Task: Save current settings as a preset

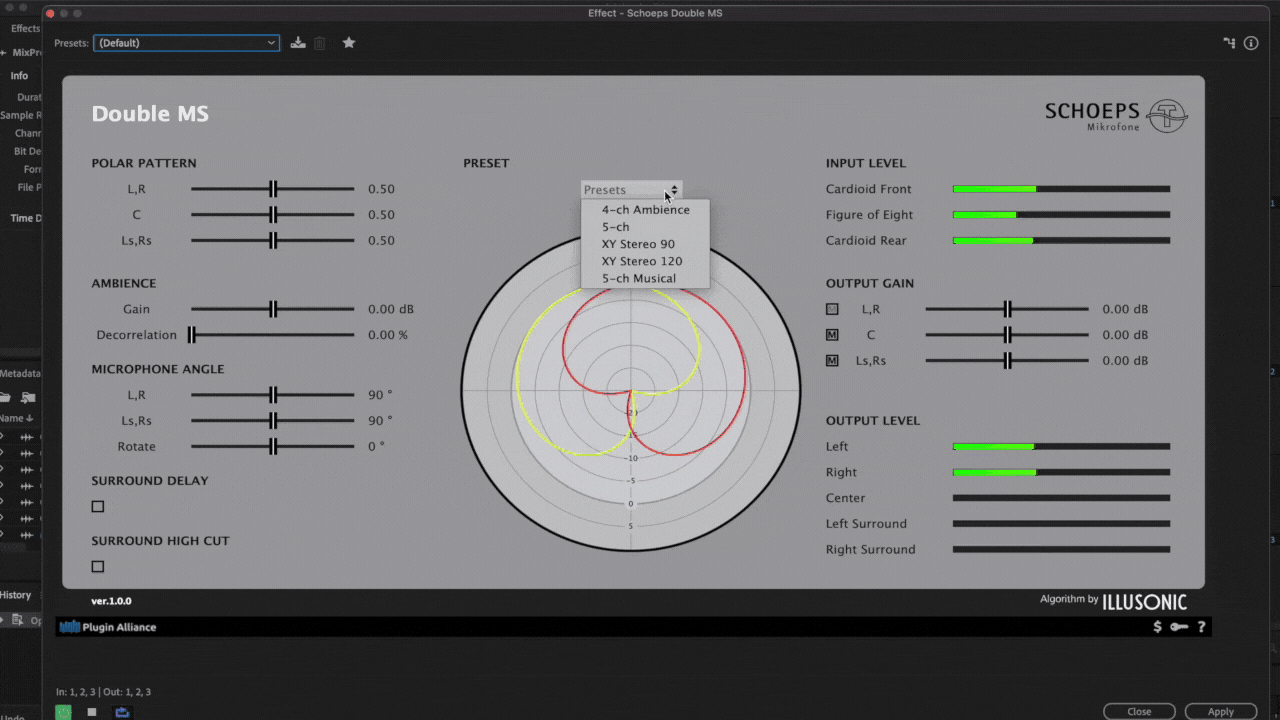Action: [x=298, y=43]
